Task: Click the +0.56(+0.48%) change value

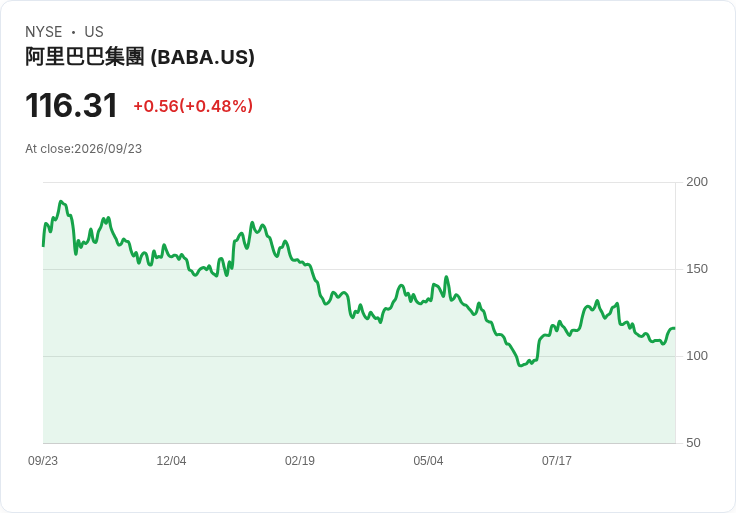Action: (x=193, y=106)
